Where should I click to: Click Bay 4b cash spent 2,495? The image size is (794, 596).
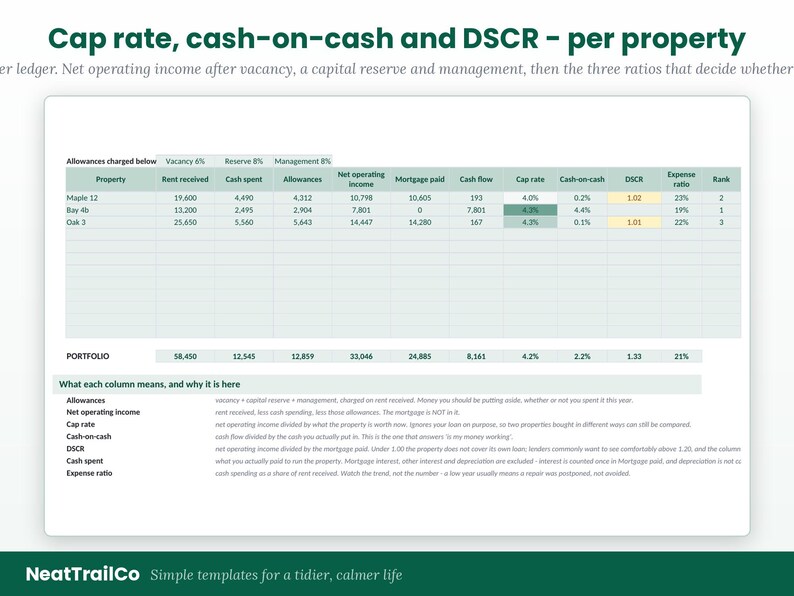(244, 210)
